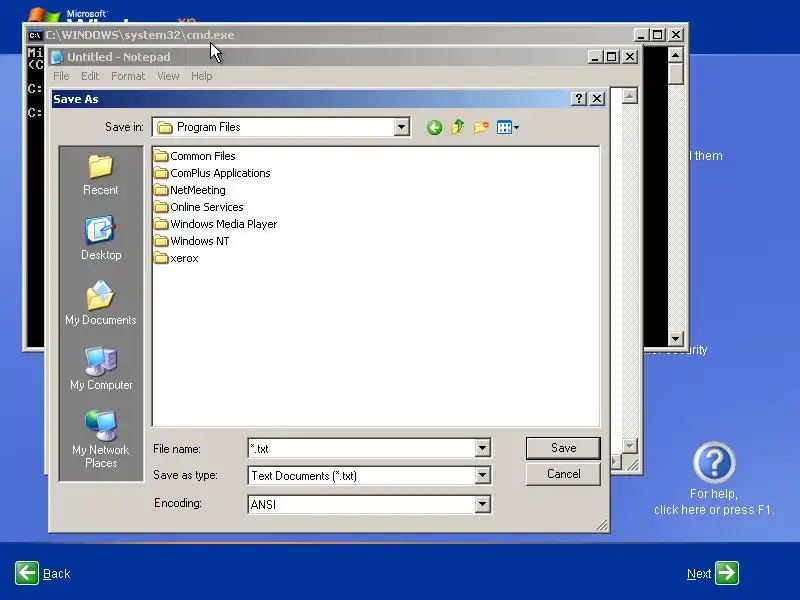Screen dimensions: 800x600
Task: Go back to the last folder visited
Action: (434, 128)
